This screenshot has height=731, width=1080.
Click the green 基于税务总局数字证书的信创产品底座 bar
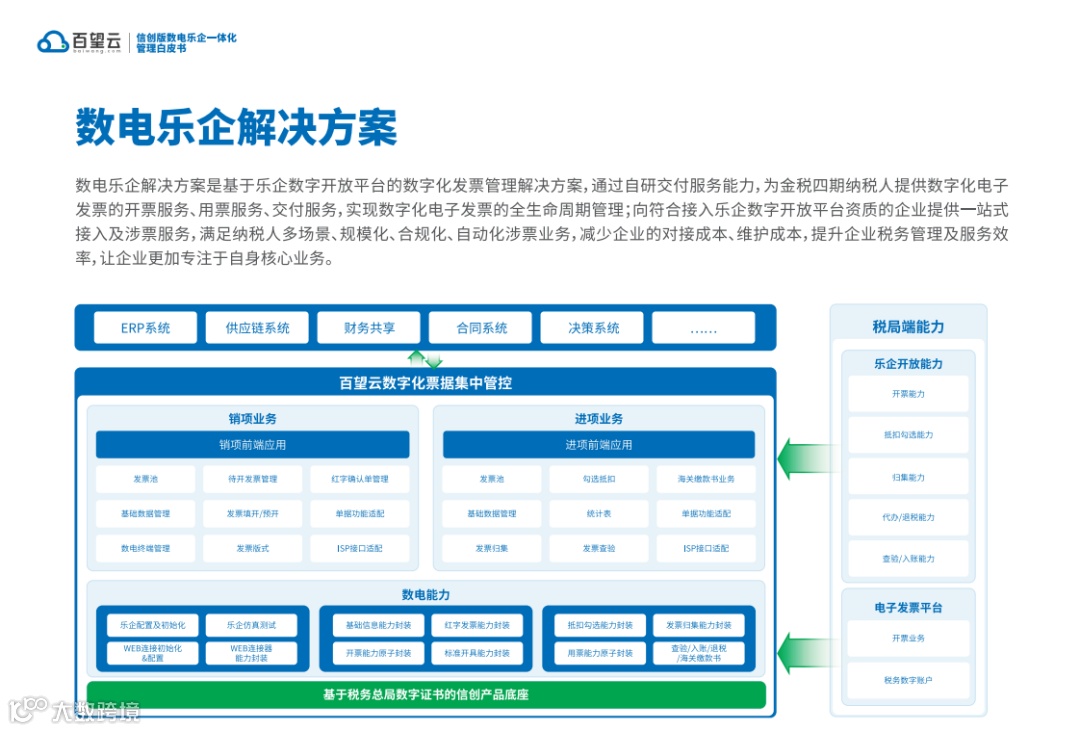[426, 694]
